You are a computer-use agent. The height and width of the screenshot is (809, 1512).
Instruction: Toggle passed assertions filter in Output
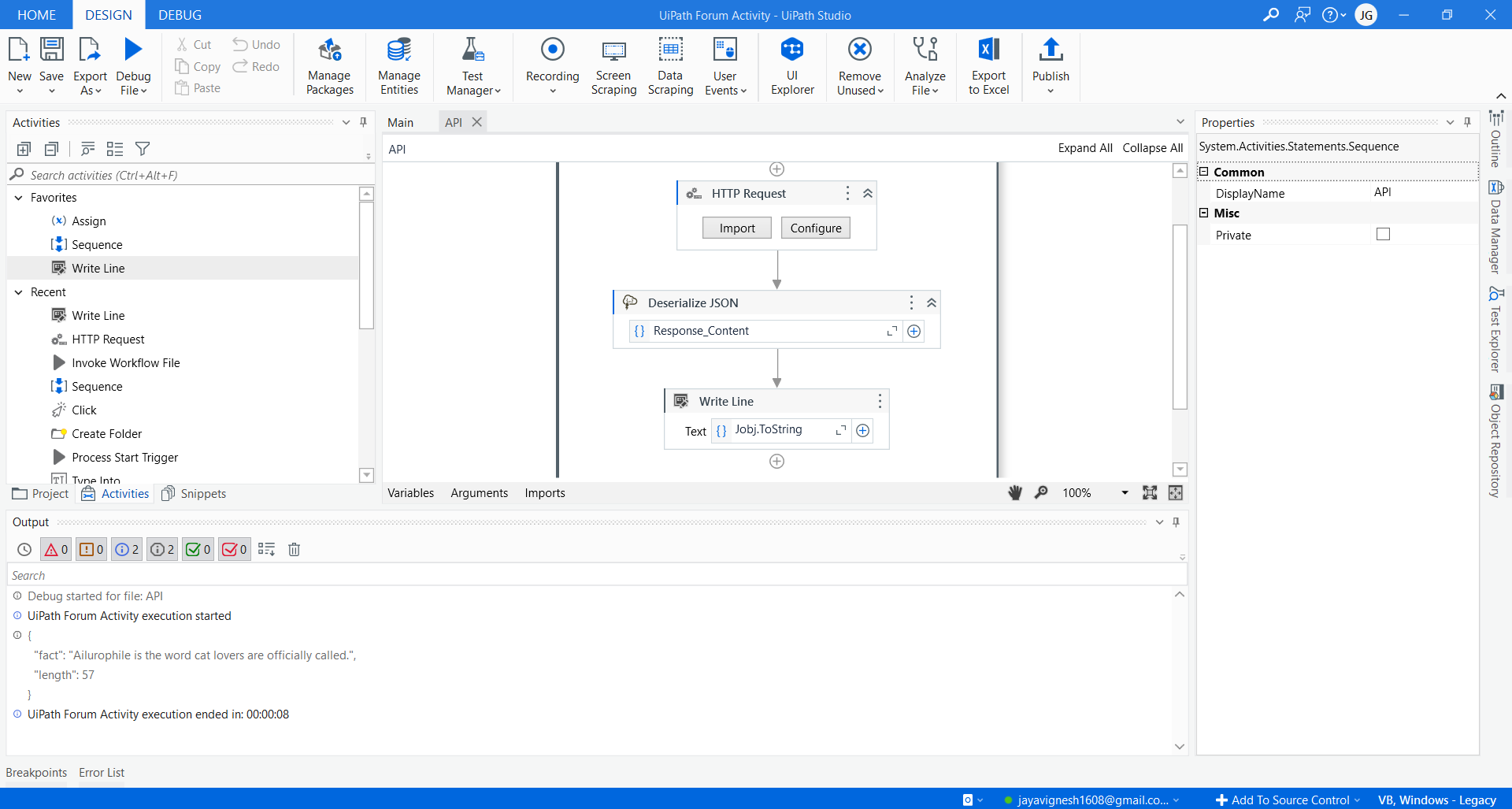pyautogui.click(x=198, y=550)
